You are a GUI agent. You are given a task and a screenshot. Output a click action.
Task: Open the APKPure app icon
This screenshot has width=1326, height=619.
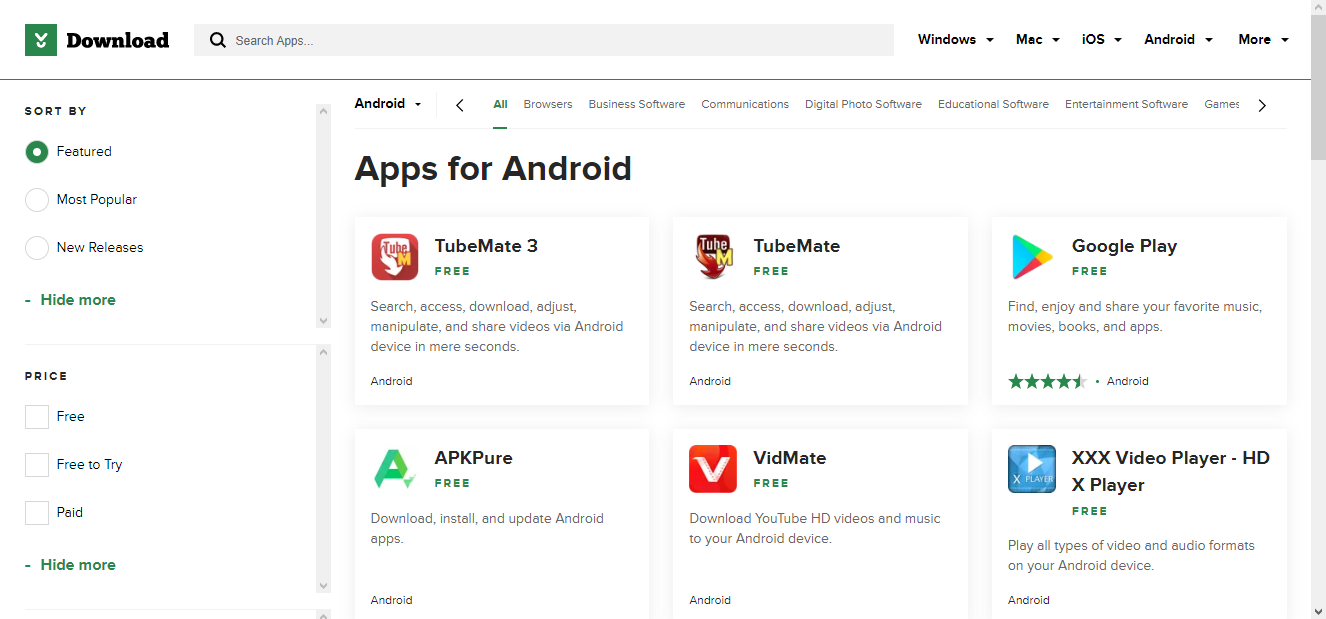[395, 469]
